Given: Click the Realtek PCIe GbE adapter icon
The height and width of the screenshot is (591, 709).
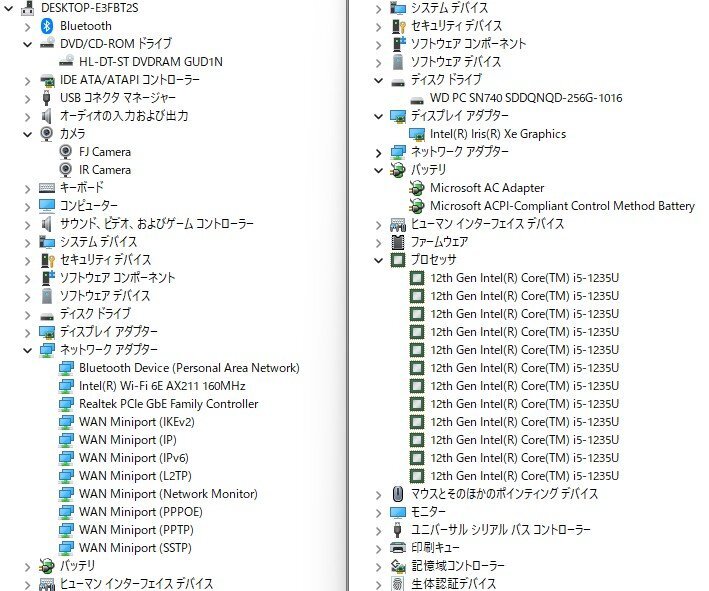Looking at the screenshot, I should (66, 404).
